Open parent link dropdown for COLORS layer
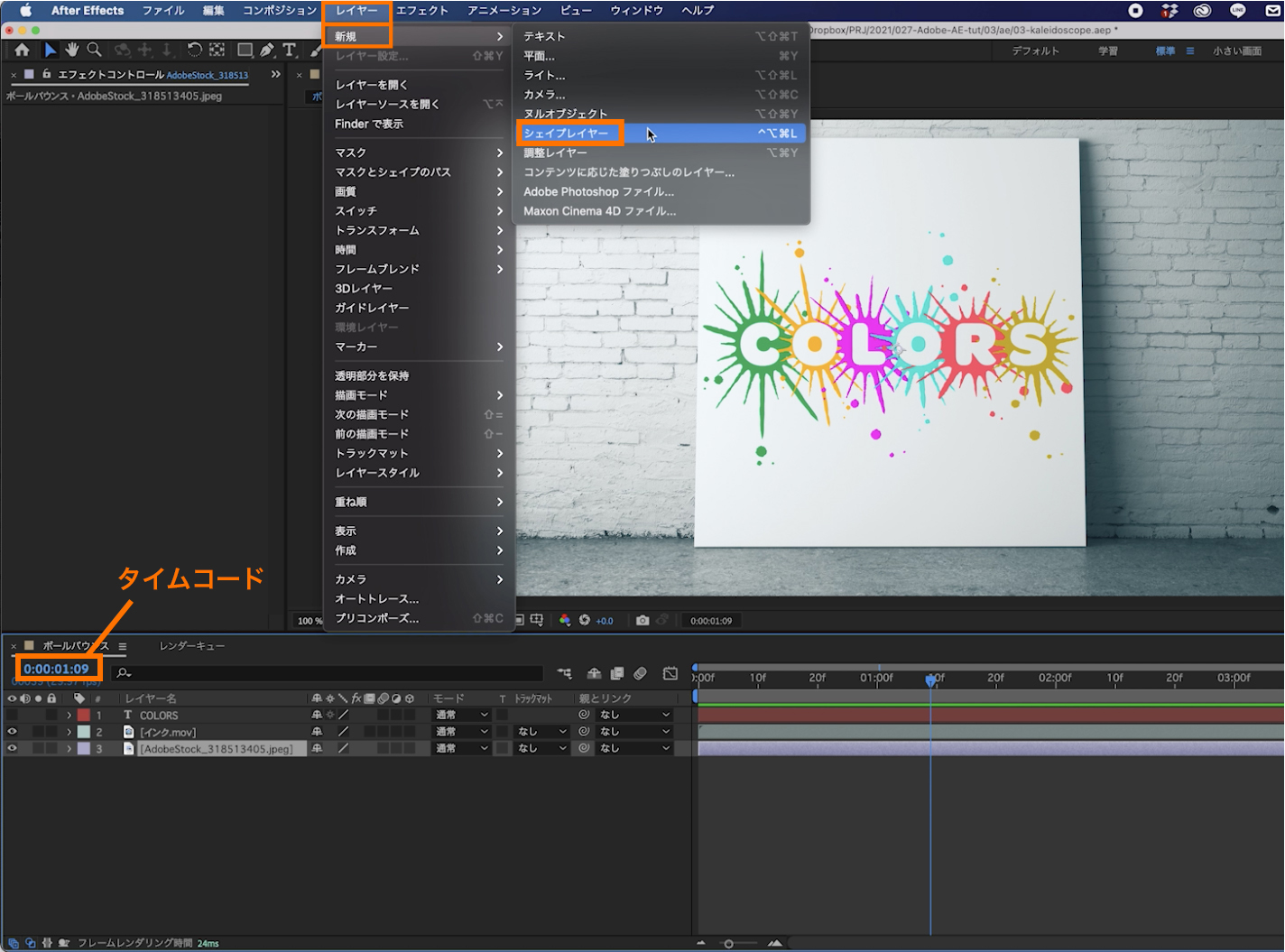Image resolution: width=1285 pixels, height=952 pixels. (x=634, y=715)
